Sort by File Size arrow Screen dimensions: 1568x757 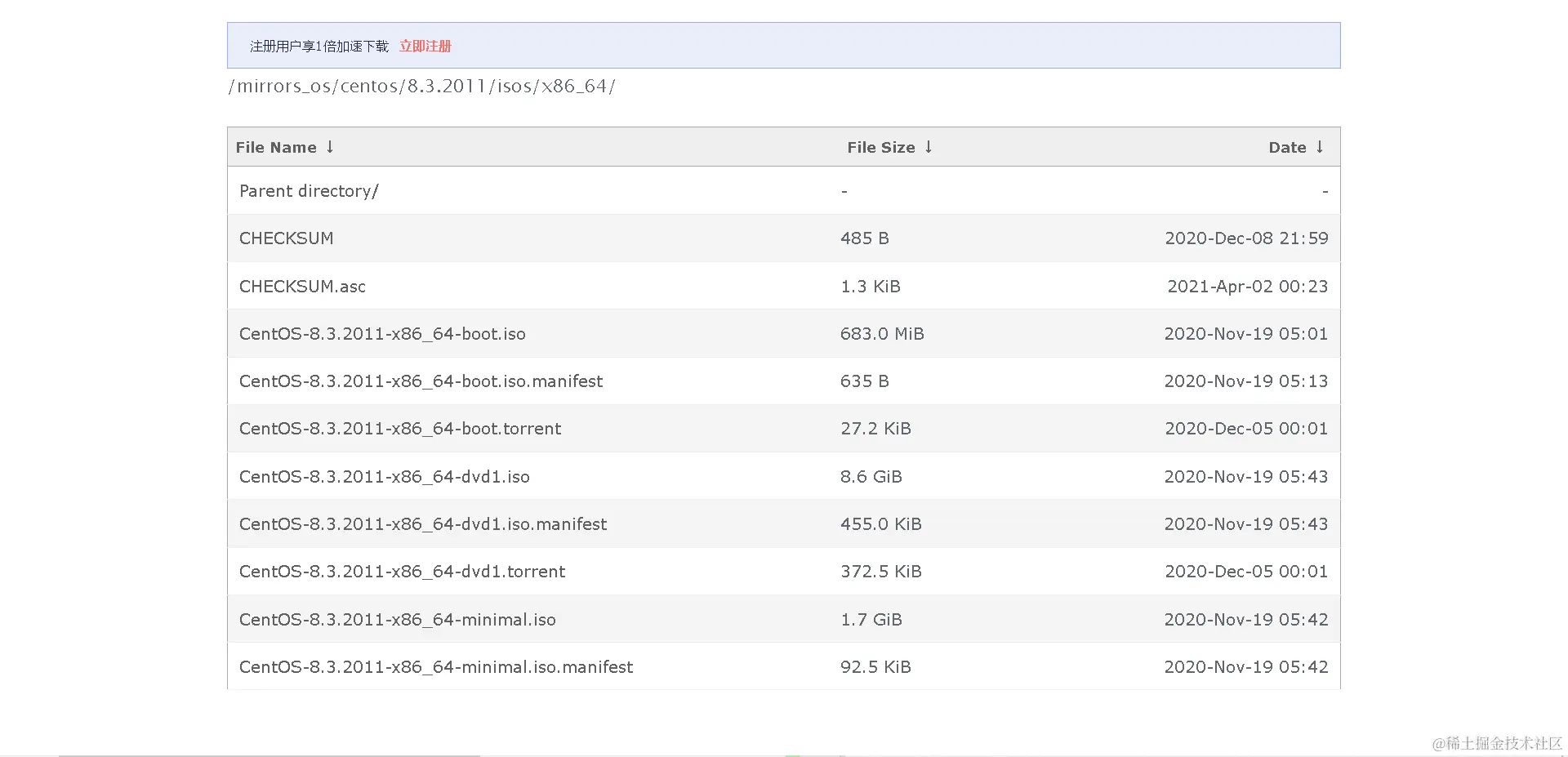[929, 147]
